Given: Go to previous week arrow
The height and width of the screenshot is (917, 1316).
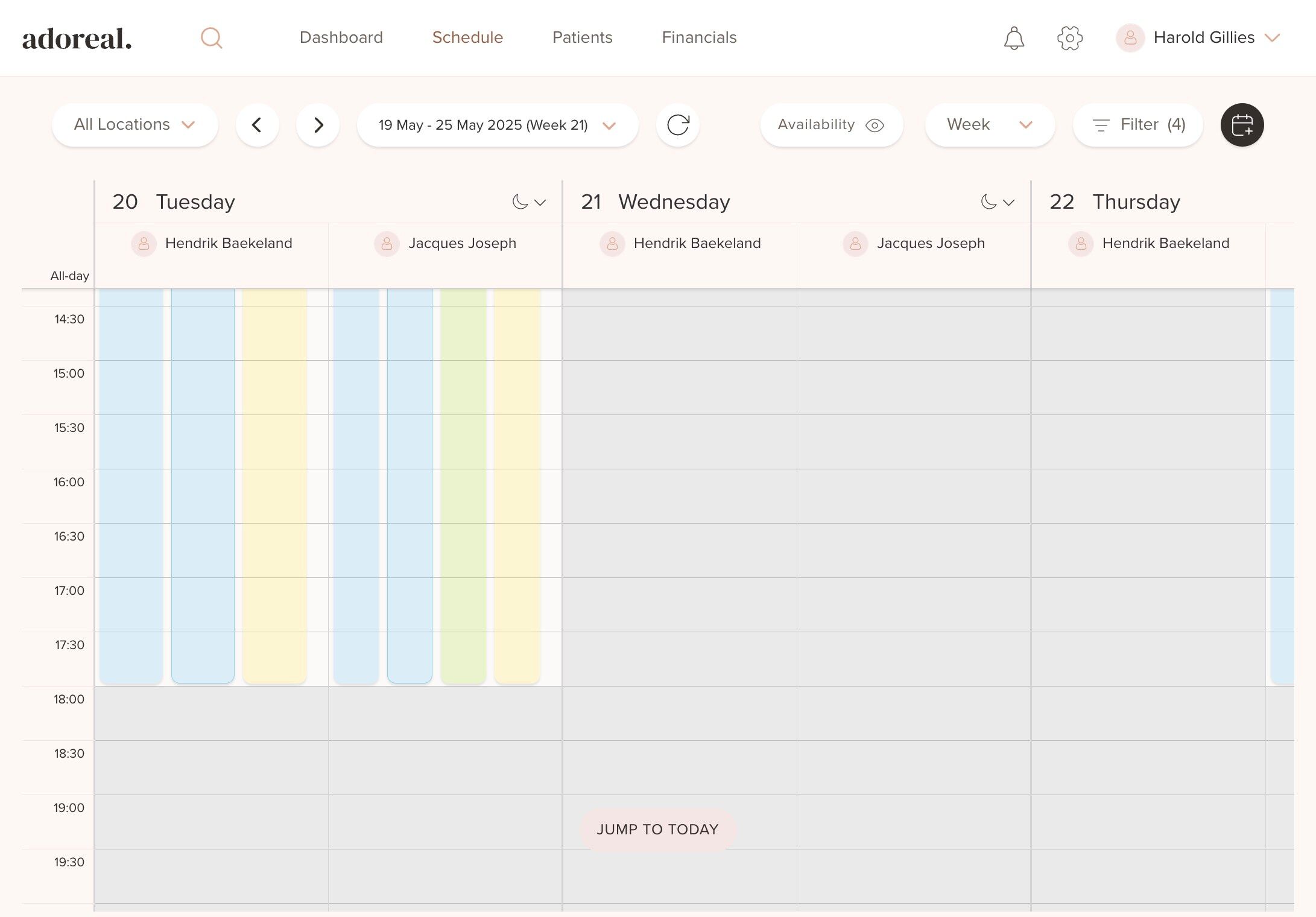Looking at the screenshot, I should click(257, 125).
